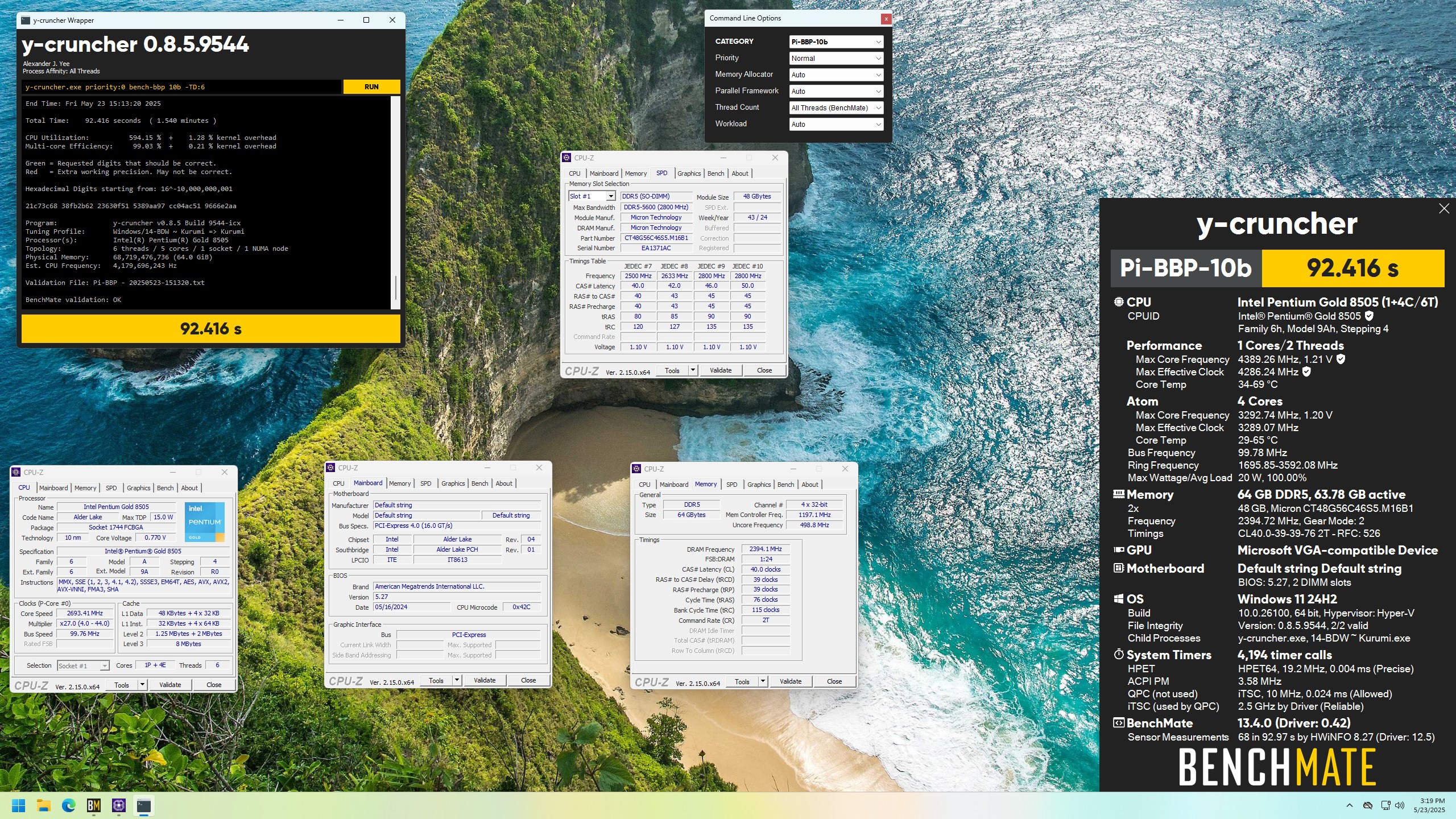Launch Microsoft Edge from taskbar
Image resolution: width=1456 pixels, height=819 pixels.
[x=69, y=805]
